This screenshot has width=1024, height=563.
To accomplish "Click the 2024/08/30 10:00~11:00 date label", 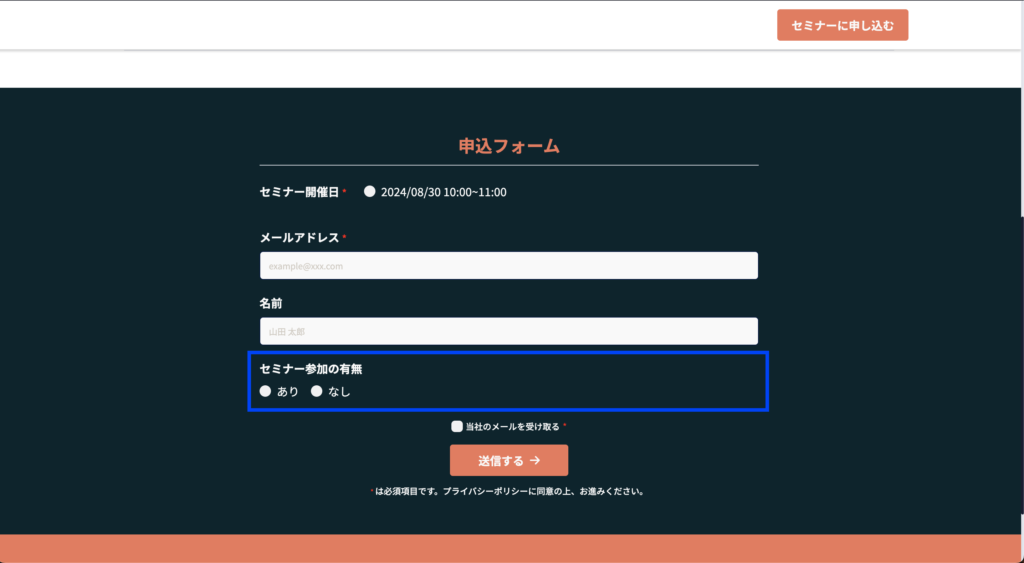I will click(443, 192).
